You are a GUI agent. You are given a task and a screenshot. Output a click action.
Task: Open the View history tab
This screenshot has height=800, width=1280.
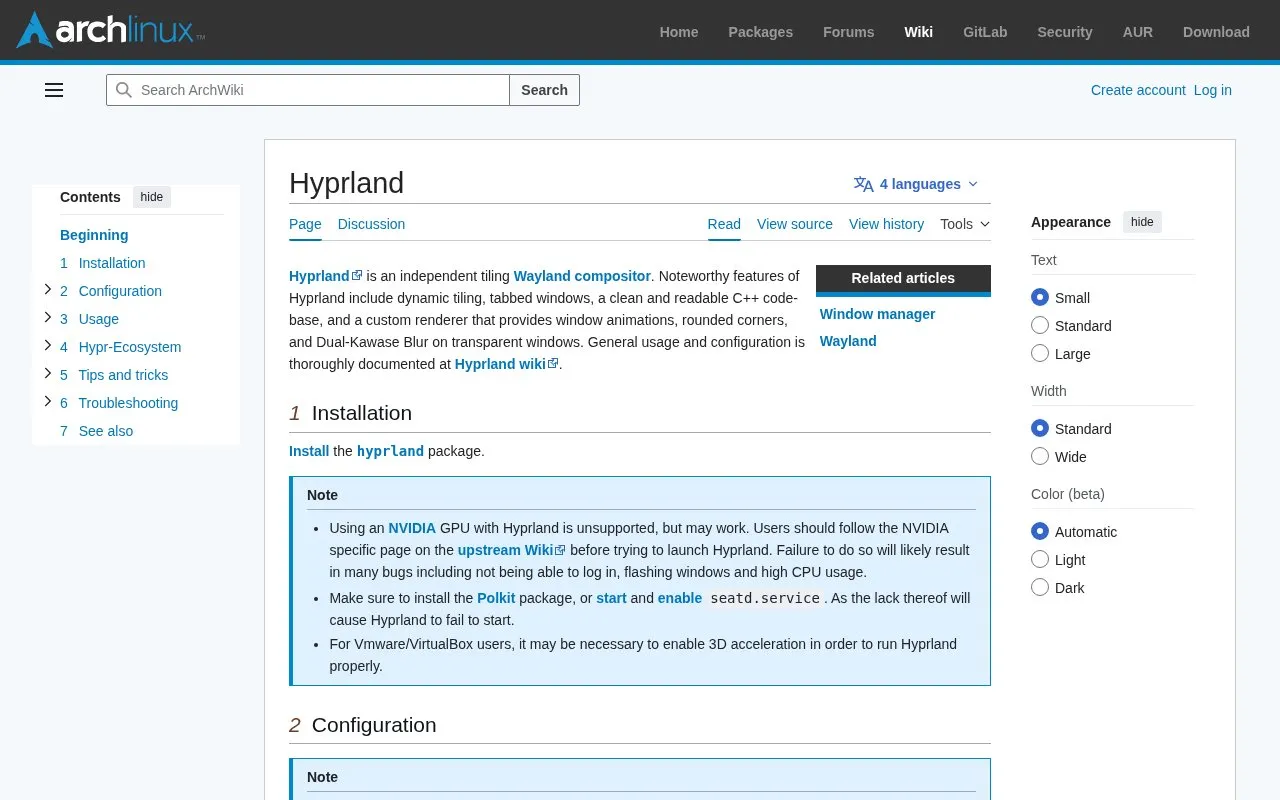[887, 224]
